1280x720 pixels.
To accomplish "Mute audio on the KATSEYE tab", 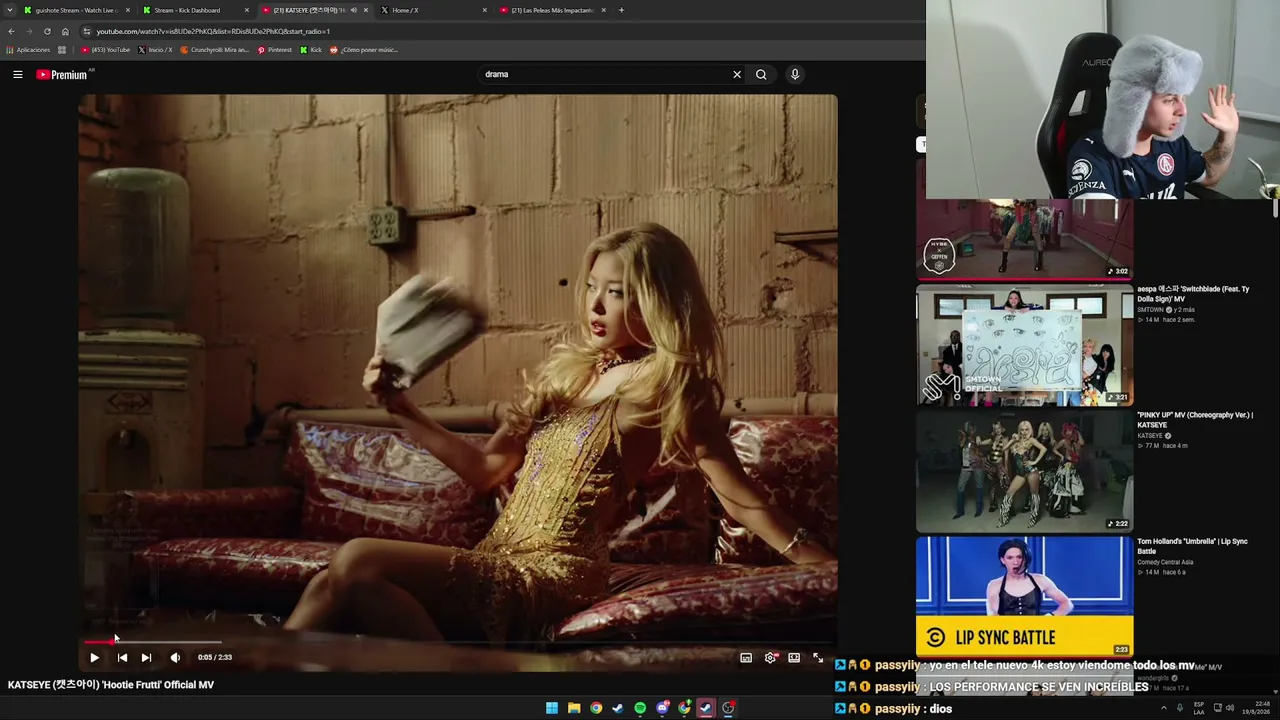I will (353, 10).
